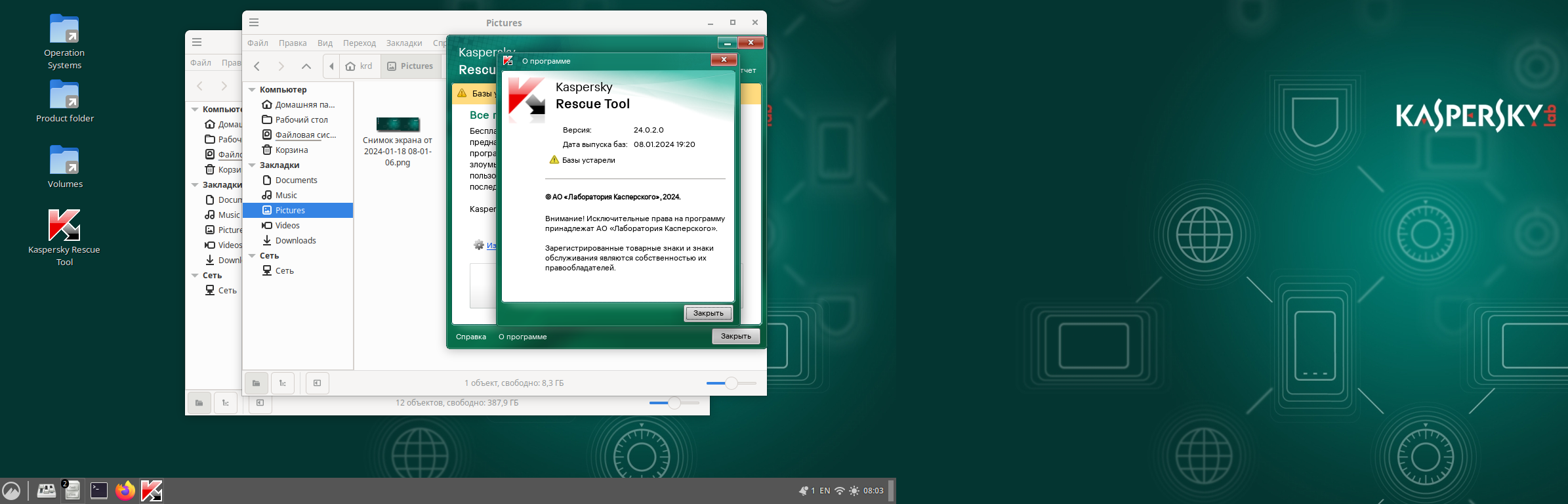
Task: Open Firefox from the taskbar
Action: pyautogui.click(x=125, y=490)
